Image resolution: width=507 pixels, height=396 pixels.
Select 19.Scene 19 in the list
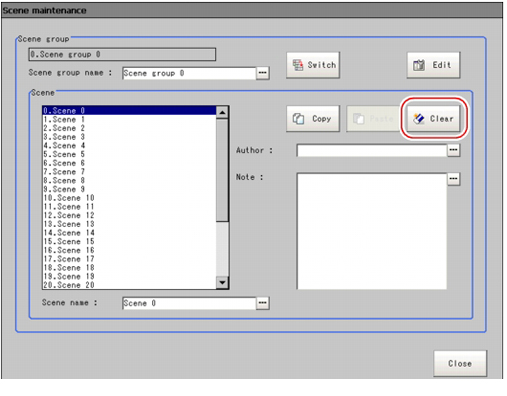pos(129,276)
